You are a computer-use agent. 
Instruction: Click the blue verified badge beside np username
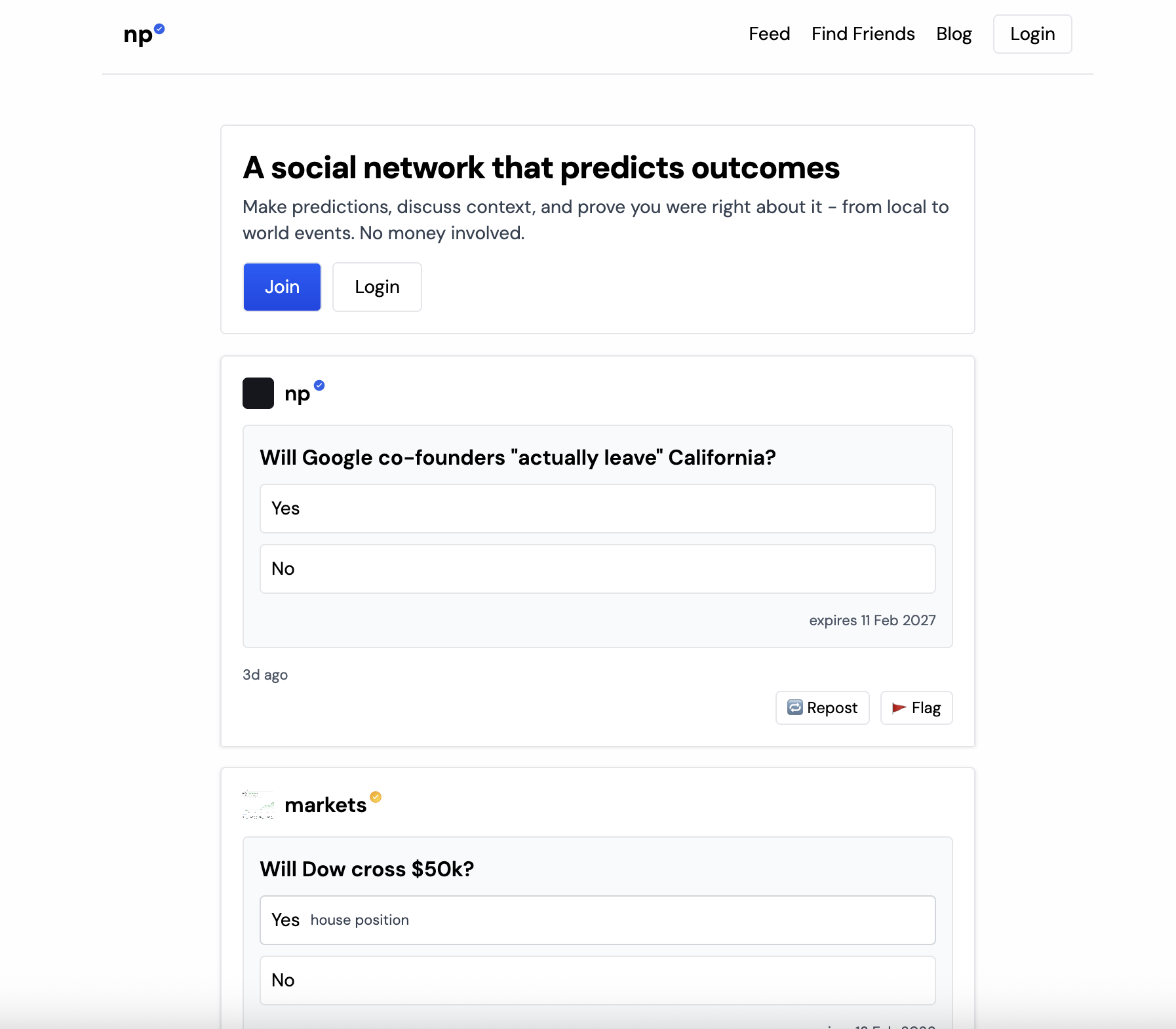pos(320,386)
